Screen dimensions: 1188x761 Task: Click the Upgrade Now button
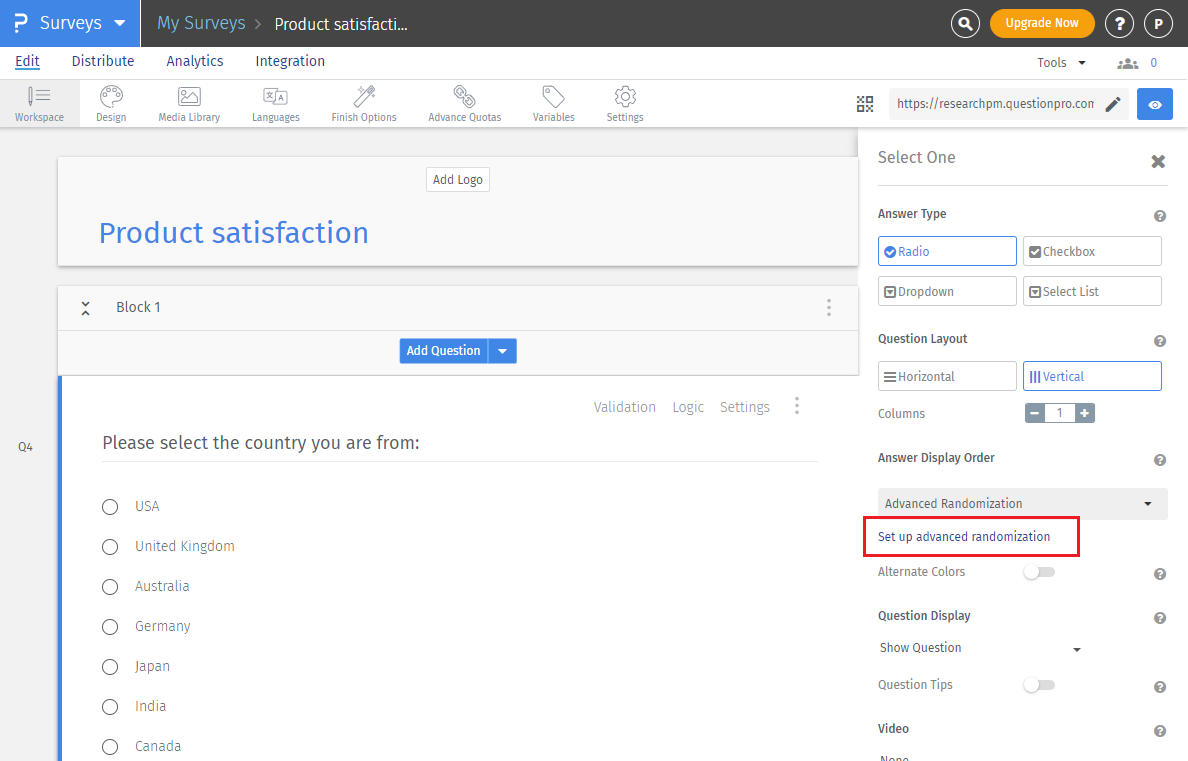click(x=1041, y=23)
